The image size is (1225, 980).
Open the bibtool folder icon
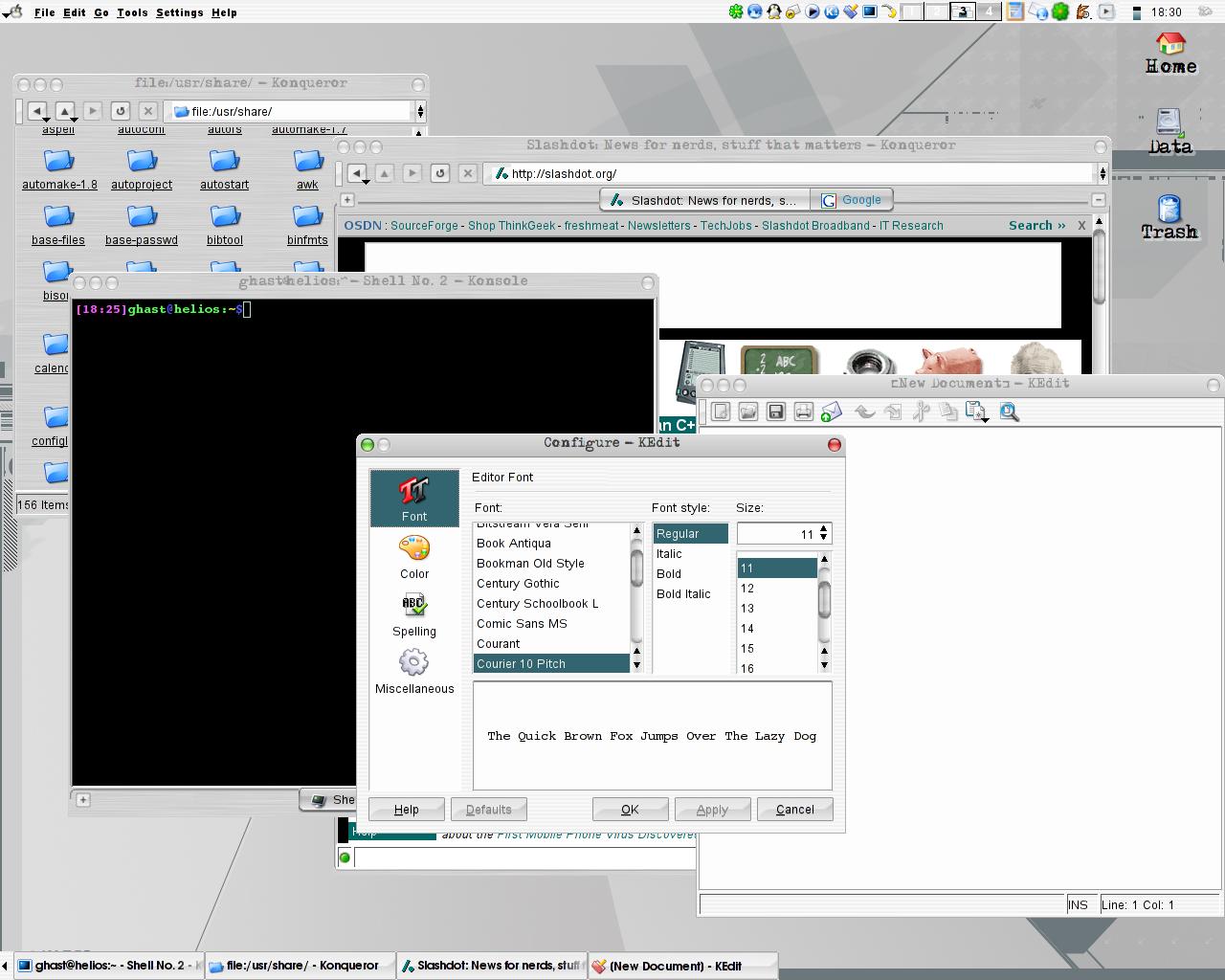[x=225, y=226]
